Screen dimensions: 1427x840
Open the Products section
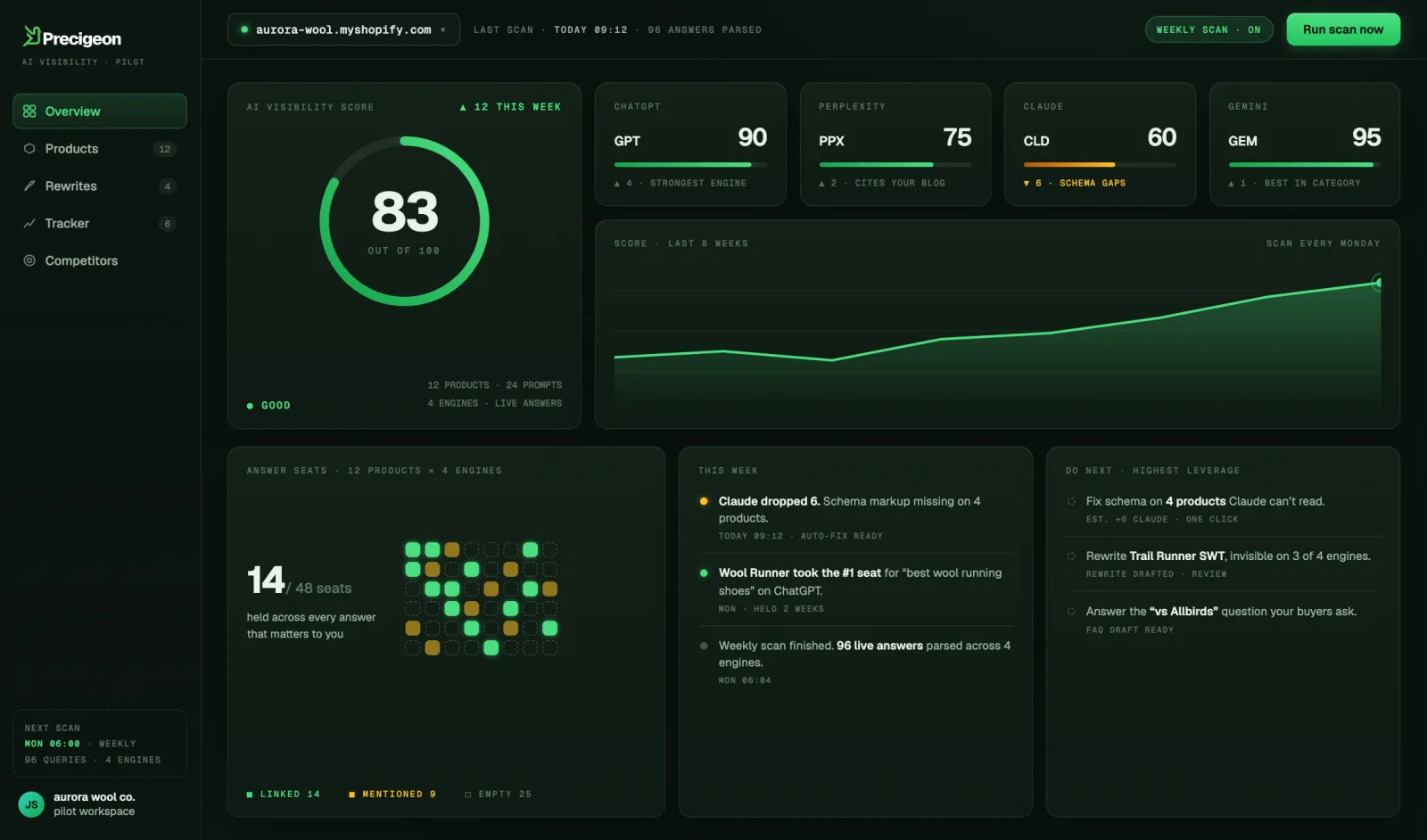(x=100, y=149)
